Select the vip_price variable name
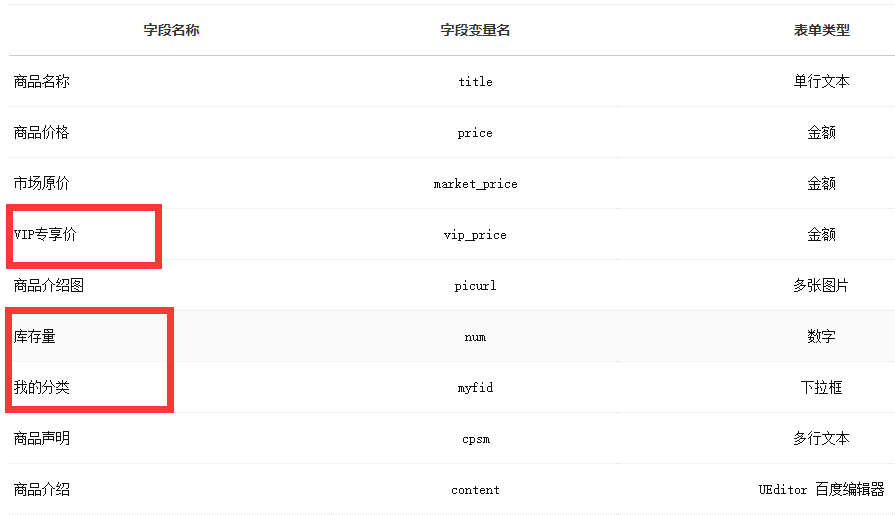 475,235
